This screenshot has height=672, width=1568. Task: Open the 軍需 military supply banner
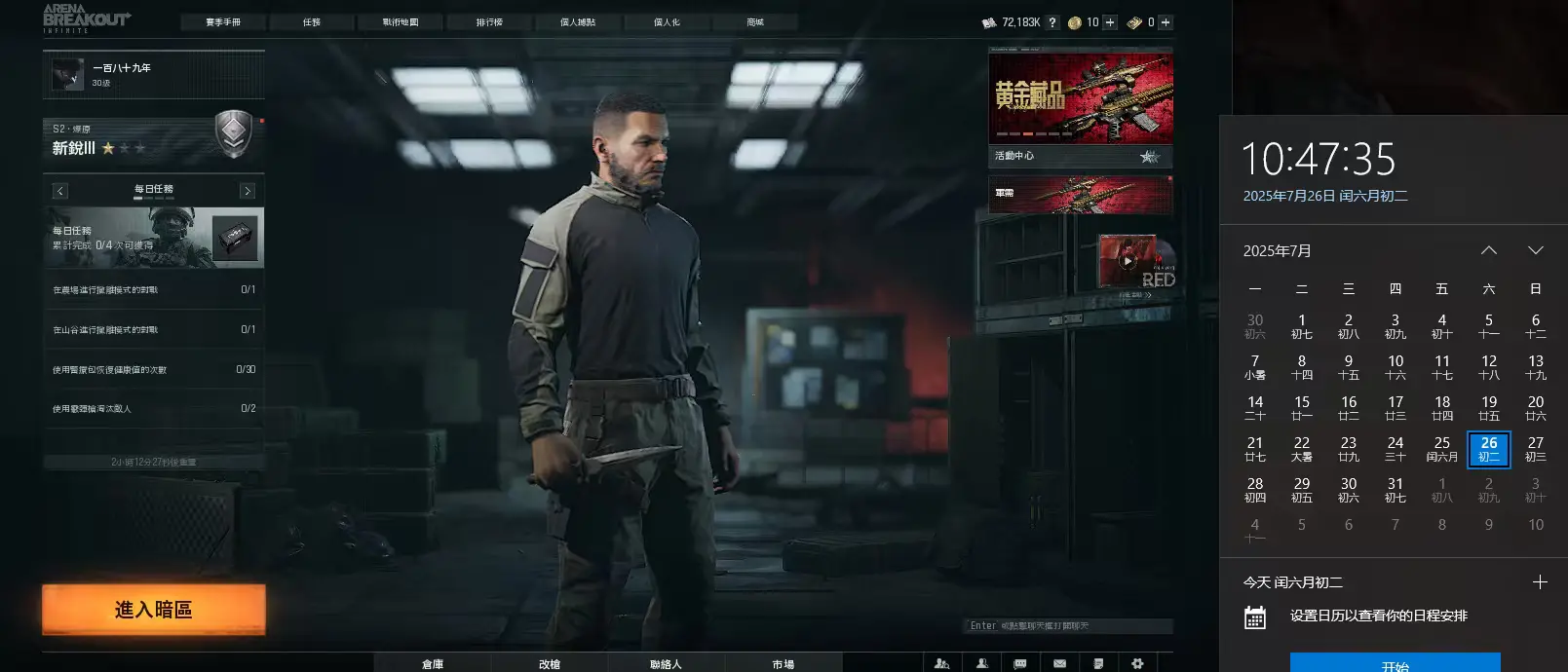tap(1081, 194)
